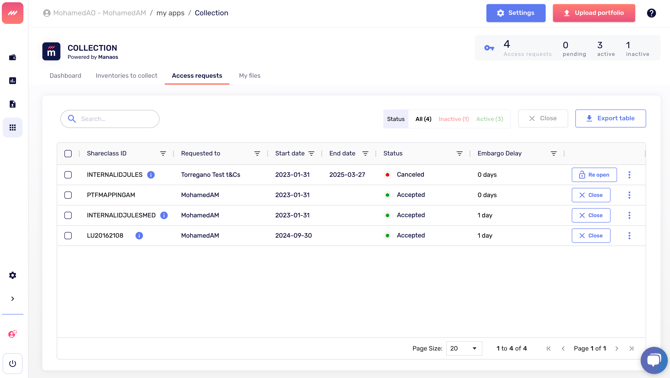Check the LU20162108 row checkbox
This screenshot has height=378, width=670.
[68, 235]
